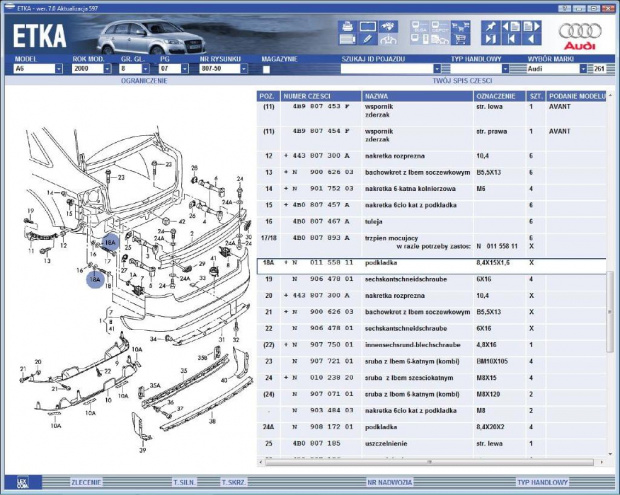Click the ELSA monitor icon
The image size is (620, 495).
coord(420,26)
